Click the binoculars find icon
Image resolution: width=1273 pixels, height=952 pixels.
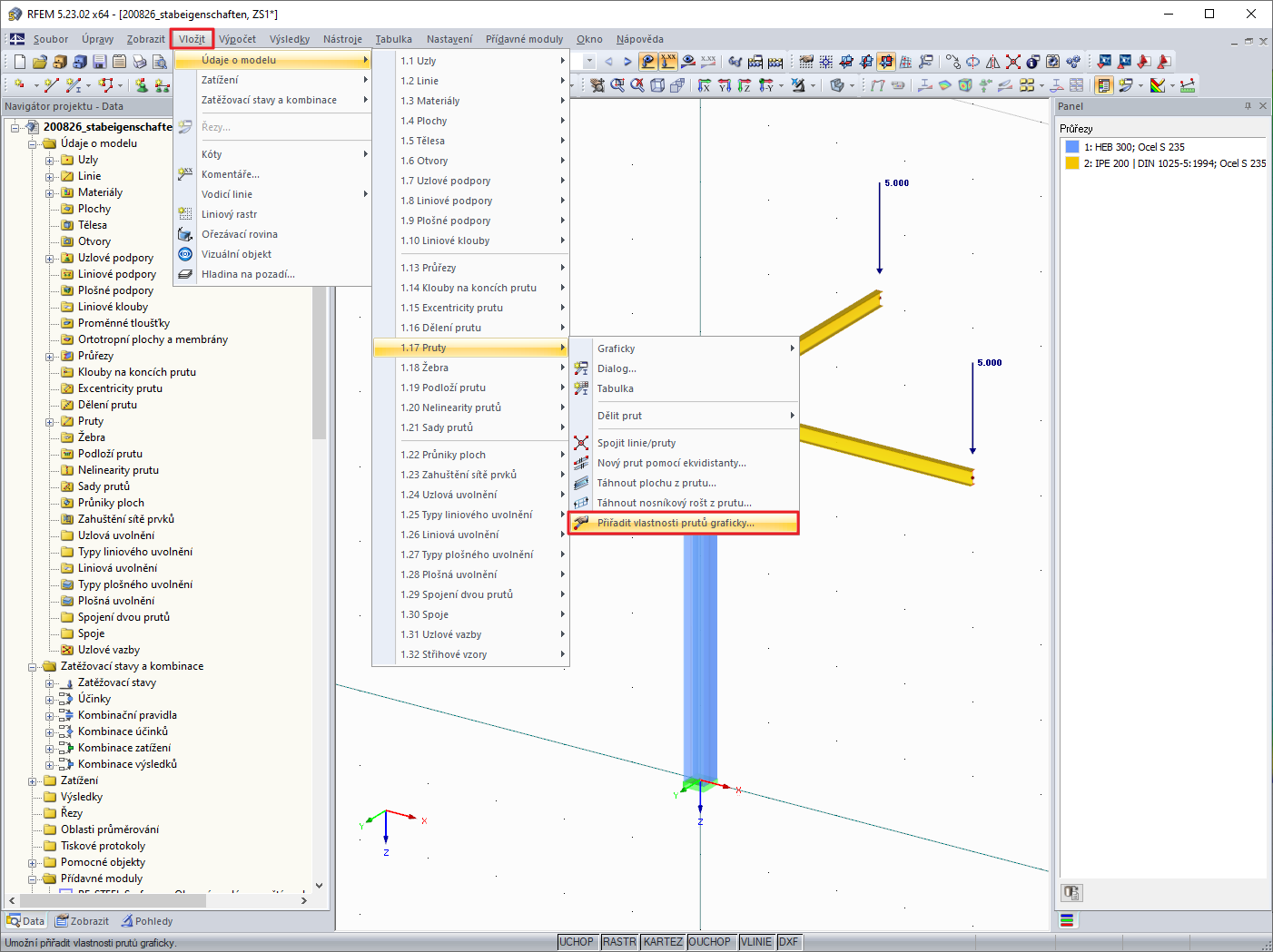pyautogui.click(x=735, y=62)
